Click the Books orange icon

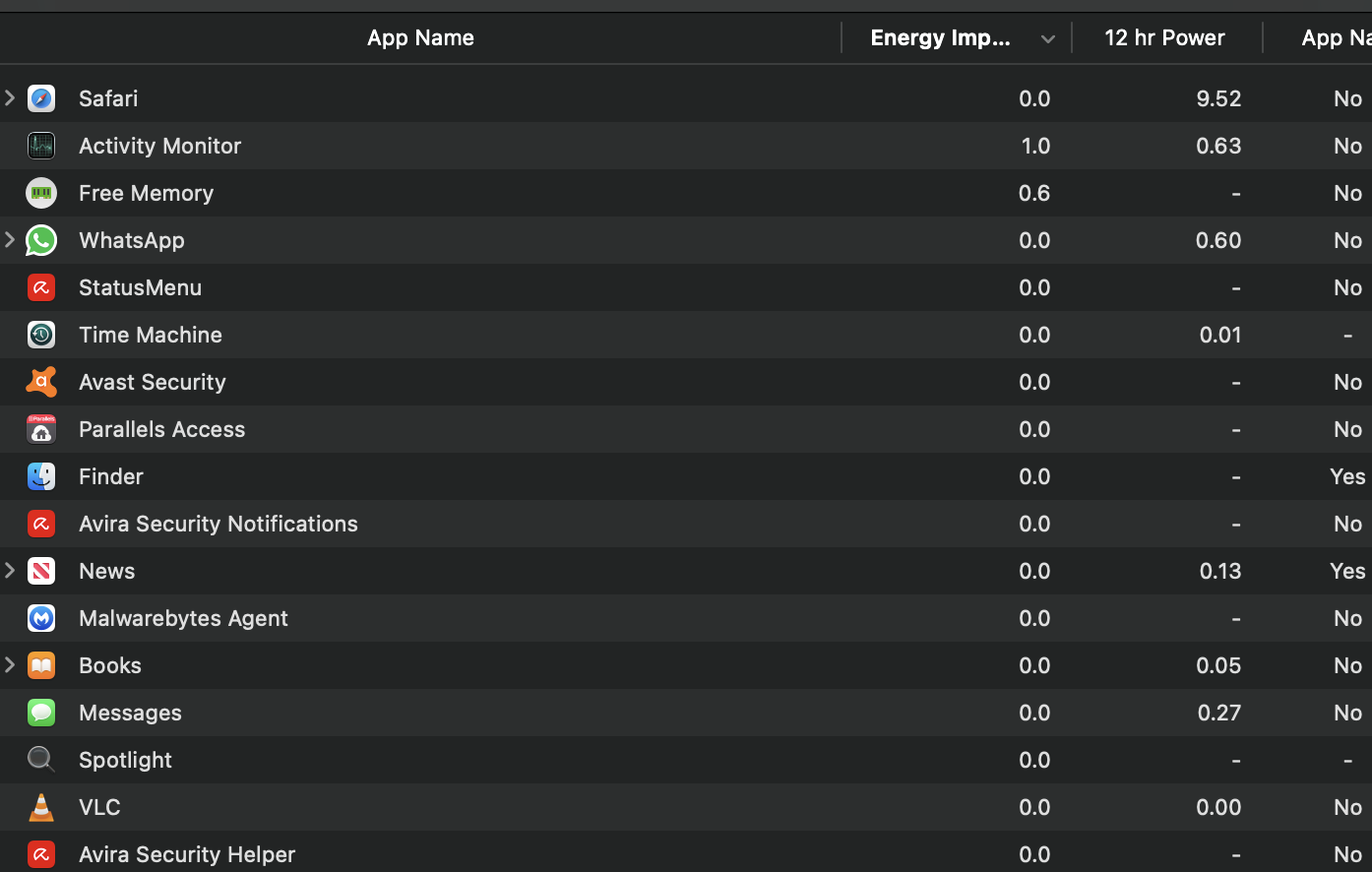point(41,665)
